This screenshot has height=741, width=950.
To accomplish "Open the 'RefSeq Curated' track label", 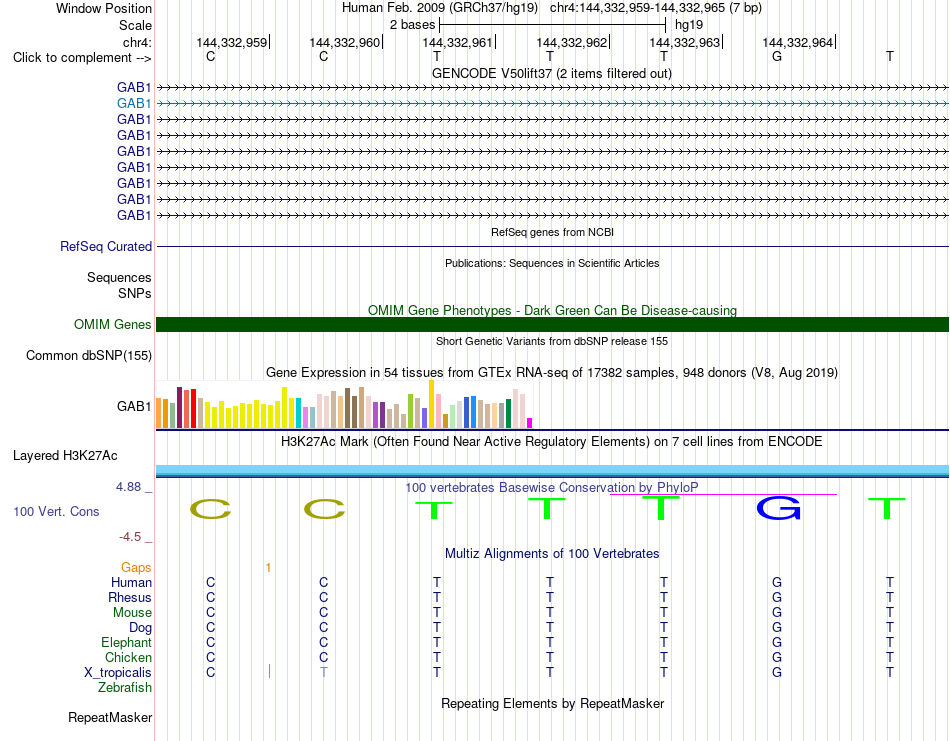I will tap(106, 247).
